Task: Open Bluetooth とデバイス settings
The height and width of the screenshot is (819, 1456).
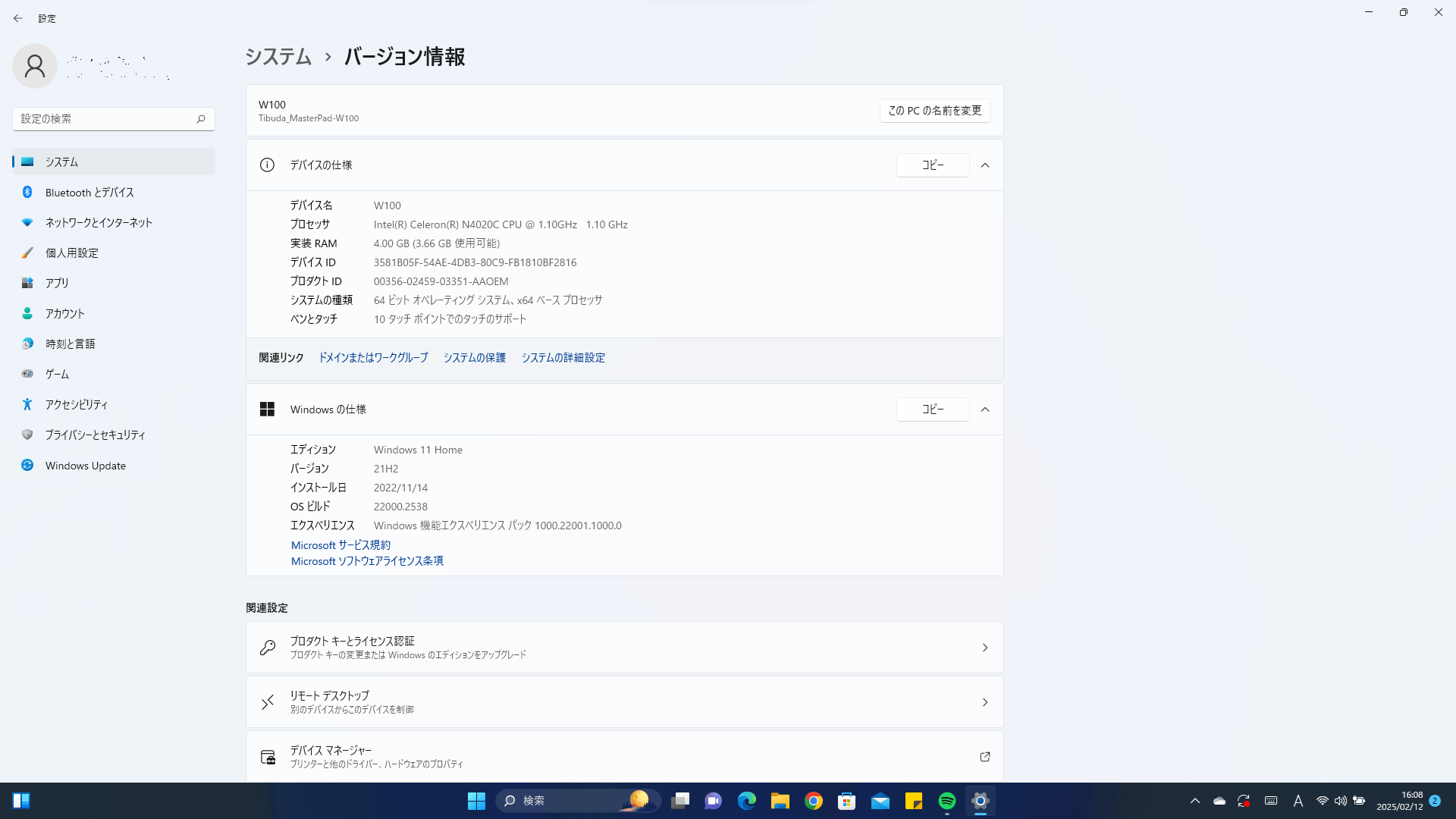Action: (x=89, y=193)
